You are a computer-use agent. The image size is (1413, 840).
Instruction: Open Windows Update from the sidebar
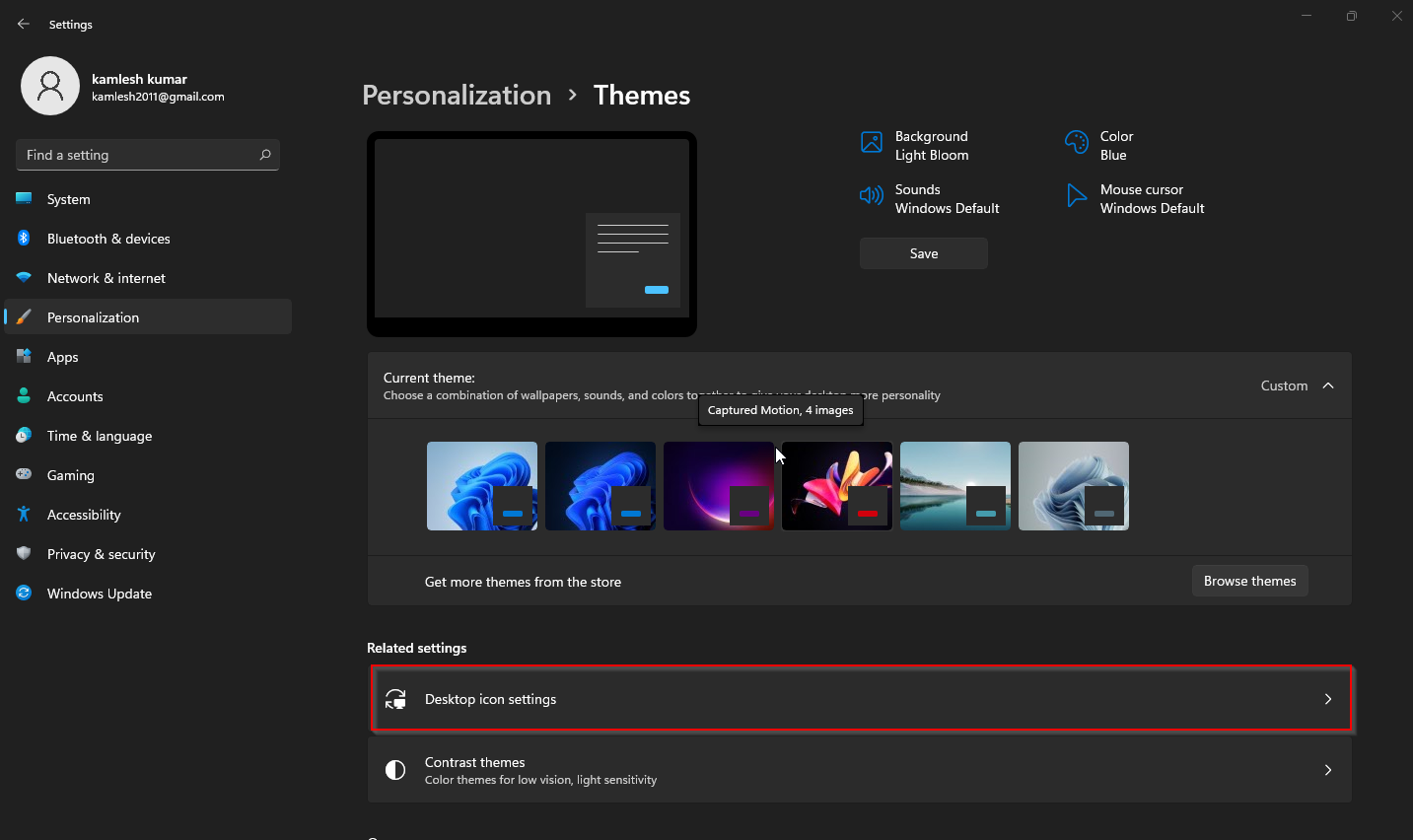[99, 593]
